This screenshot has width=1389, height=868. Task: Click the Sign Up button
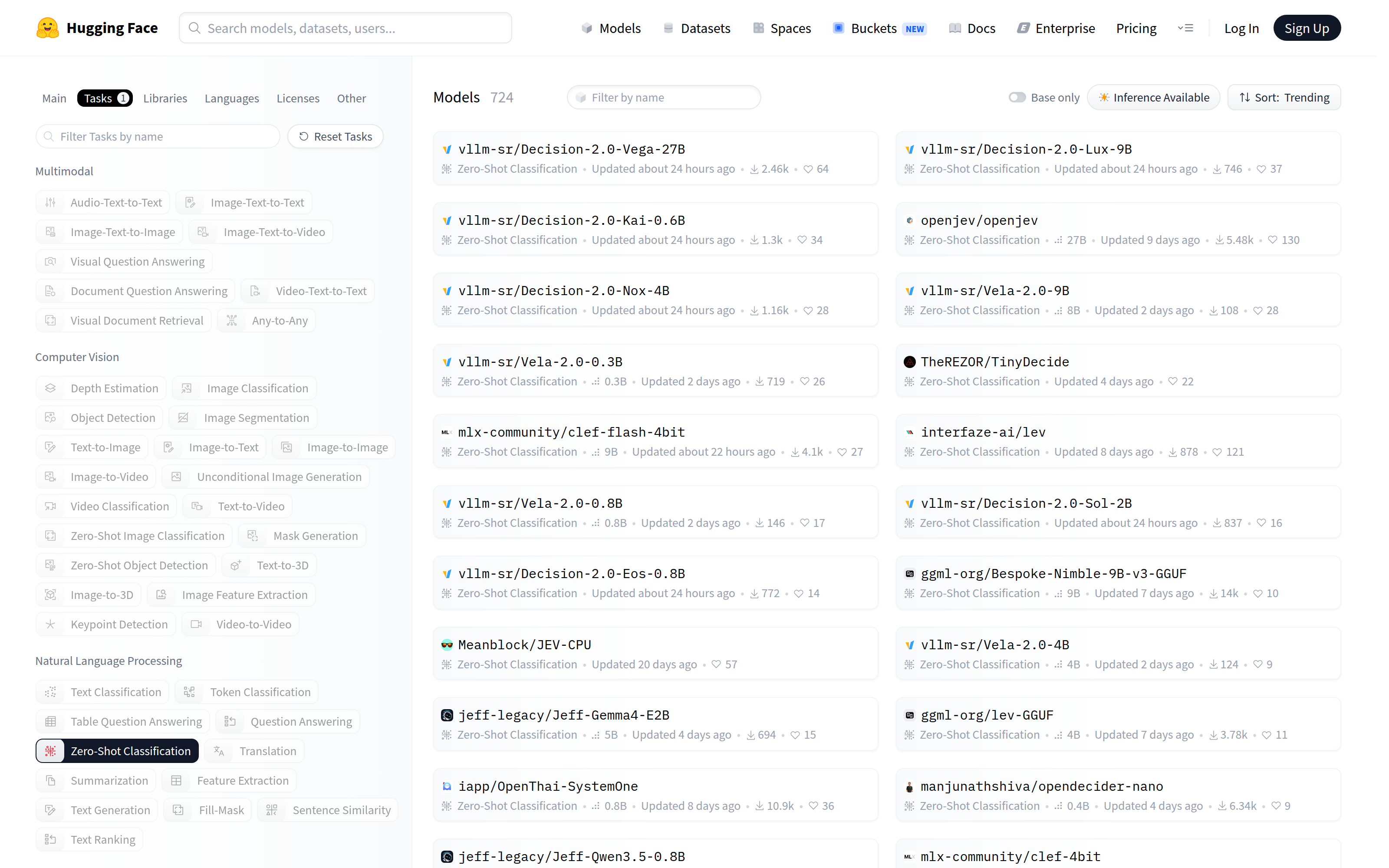click(1307, 28)
